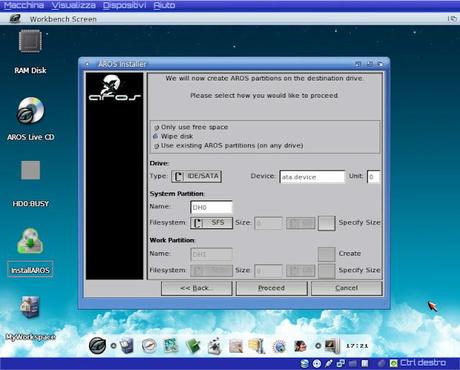Click the drive Unit number field
This screenshot has width=460, height=370.
pos(373,177)
